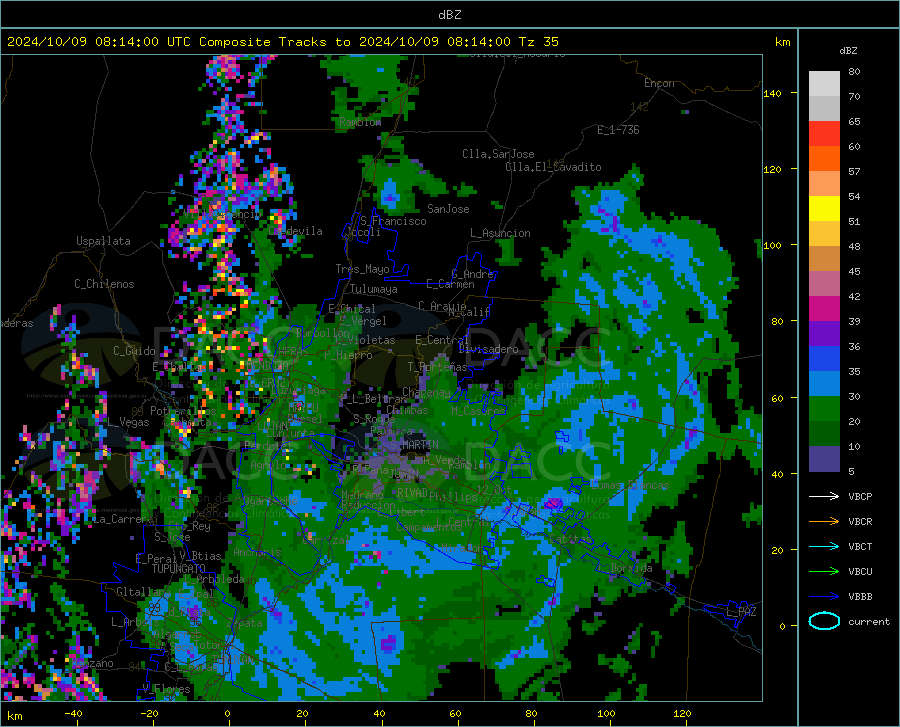Pick the light blue 30–35 dBZ swatch

pos(824,384)
